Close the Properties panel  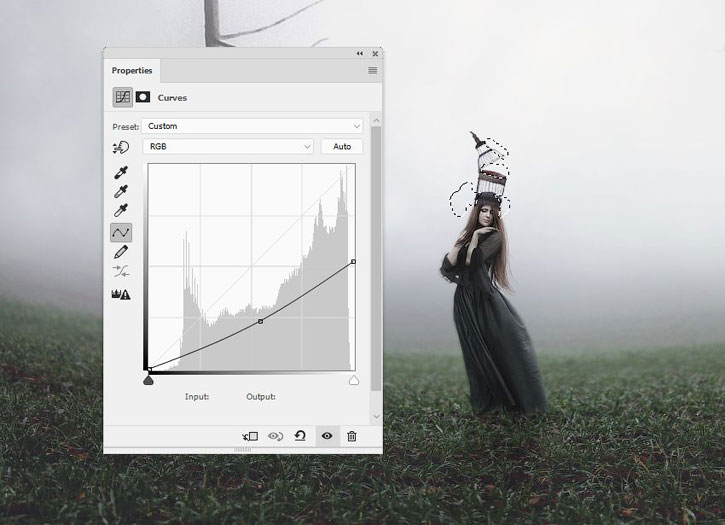(375, 54)
